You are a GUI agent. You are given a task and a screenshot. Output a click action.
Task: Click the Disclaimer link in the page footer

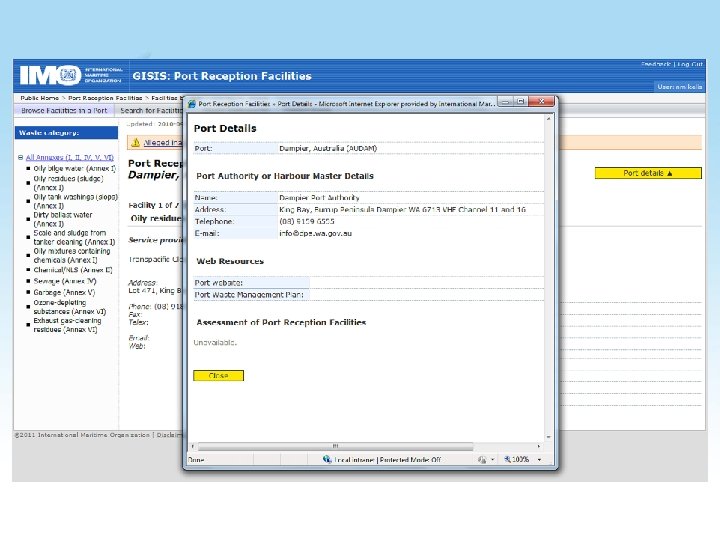click(x=170, y=435)
